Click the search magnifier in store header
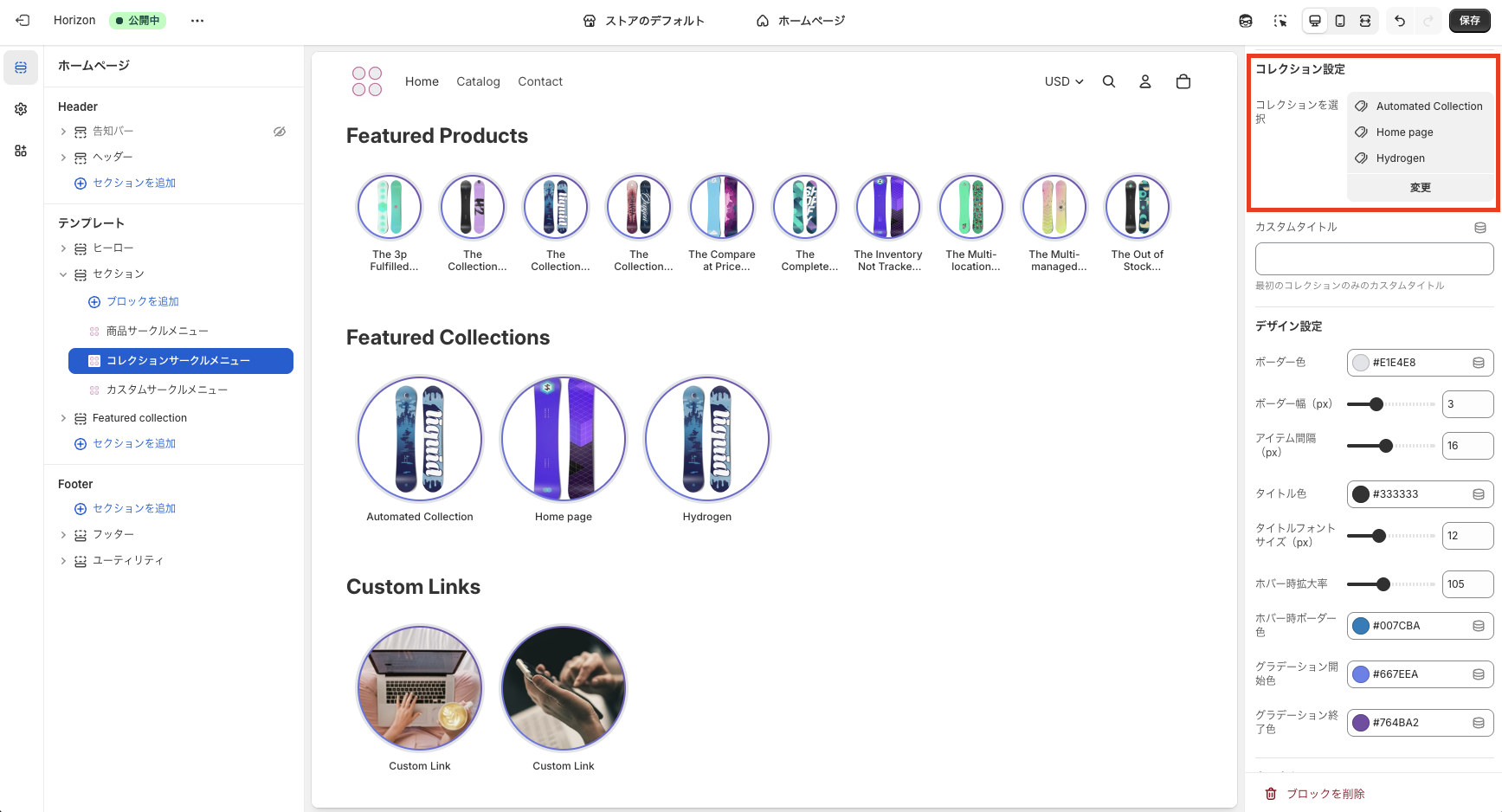Viewport: 1502px width, 812px height. [x=1109, y=81]
